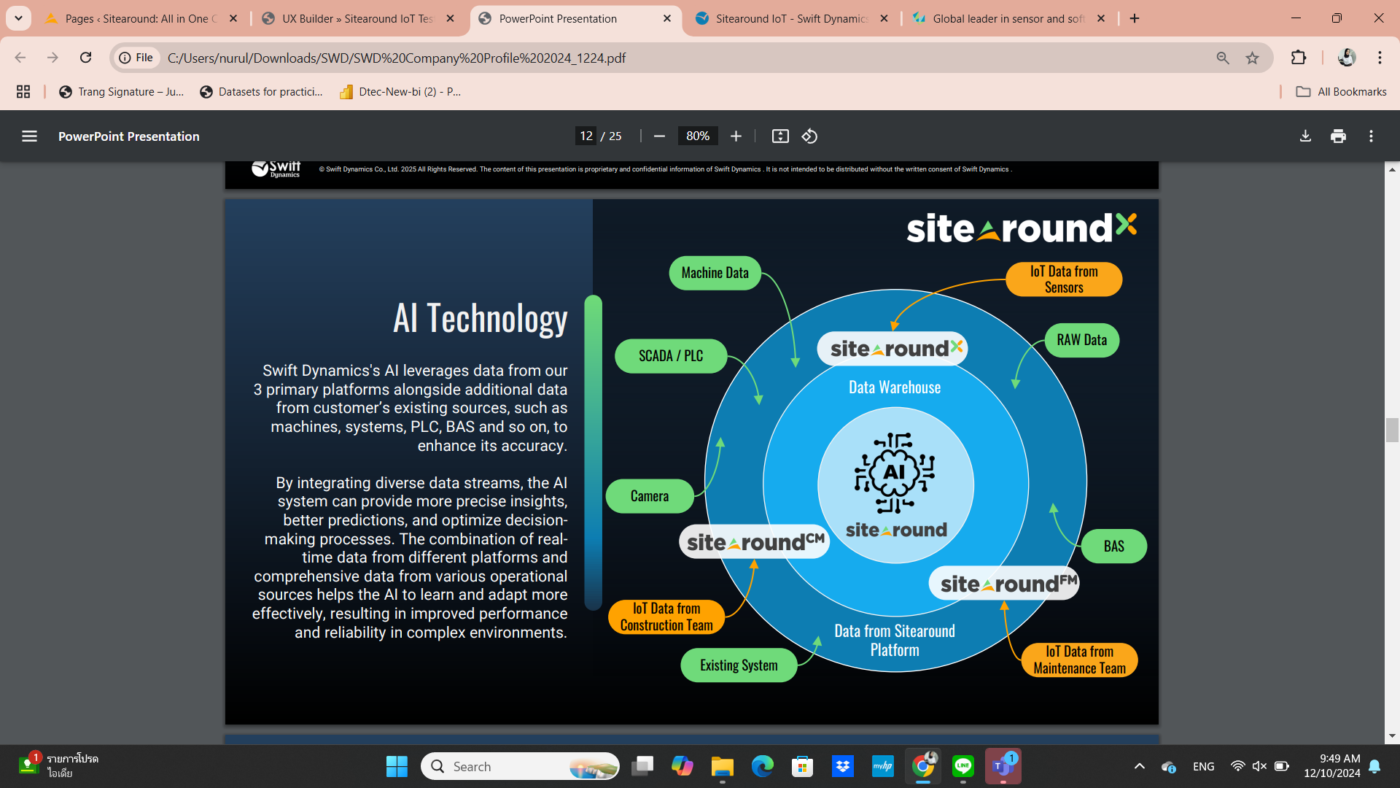1400x788 pixels.
Task: Open the PDF sidebar hamburger menu
Action: [x=29, y=136]
